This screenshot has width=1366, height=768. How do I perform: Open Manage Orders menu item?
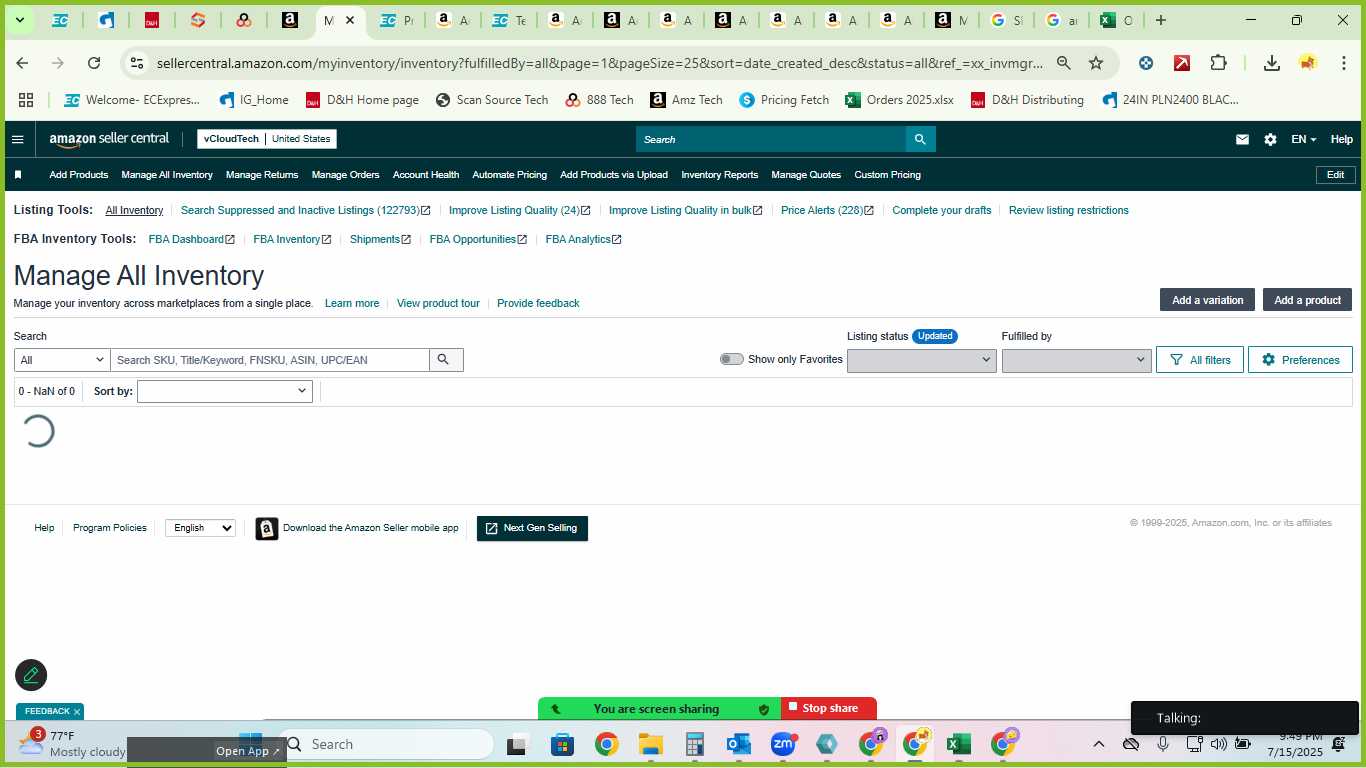[x=345, y=175]
